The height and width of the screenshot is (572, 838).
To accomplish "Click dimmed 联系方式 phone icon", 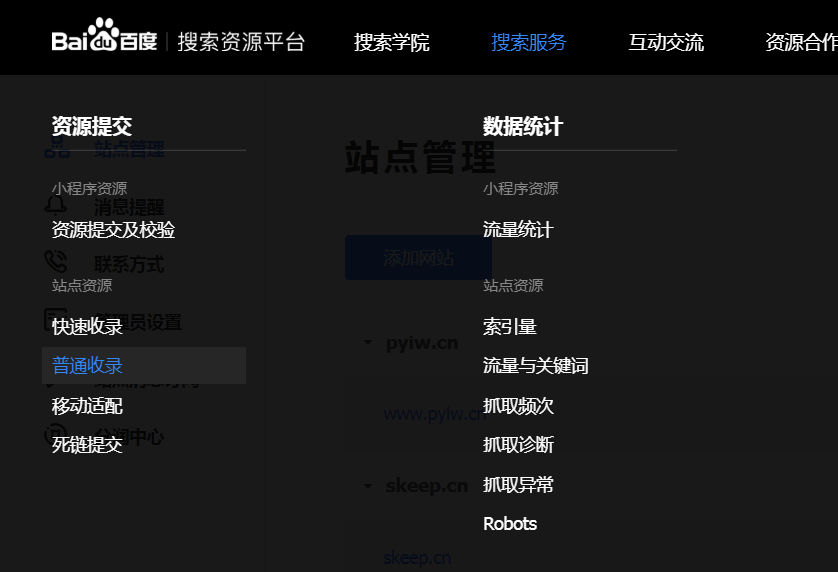I will pos(56,261).
